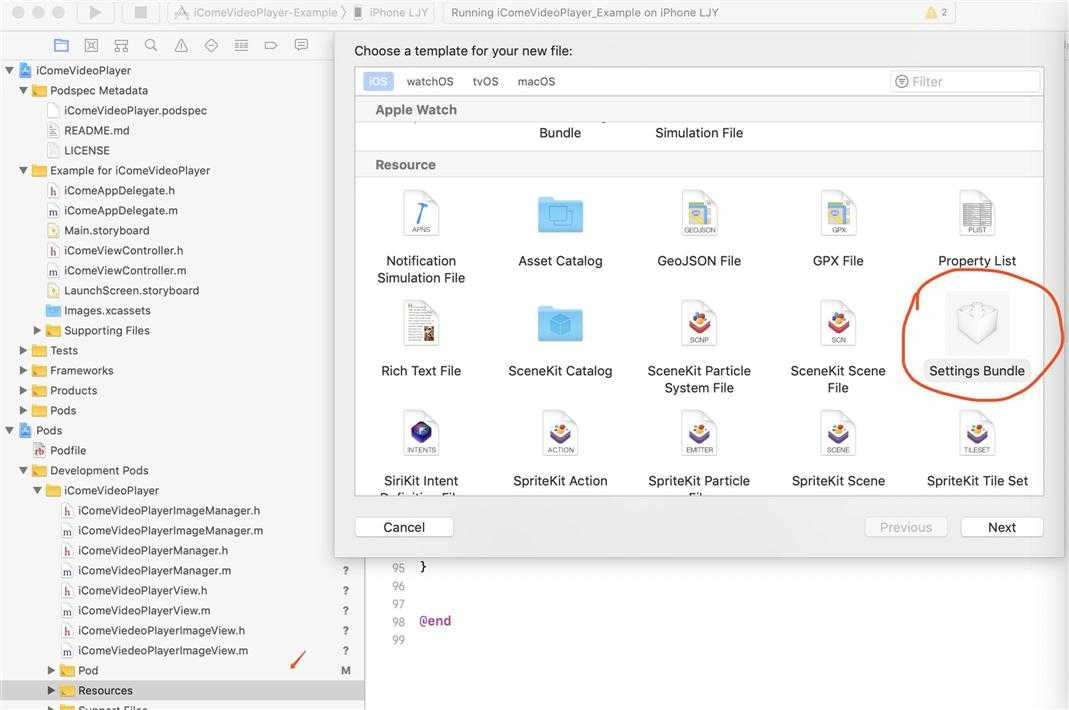Switch to the watchOS platform tab
This screenshot has height=710, width=1069.
(x=430, y=81)
